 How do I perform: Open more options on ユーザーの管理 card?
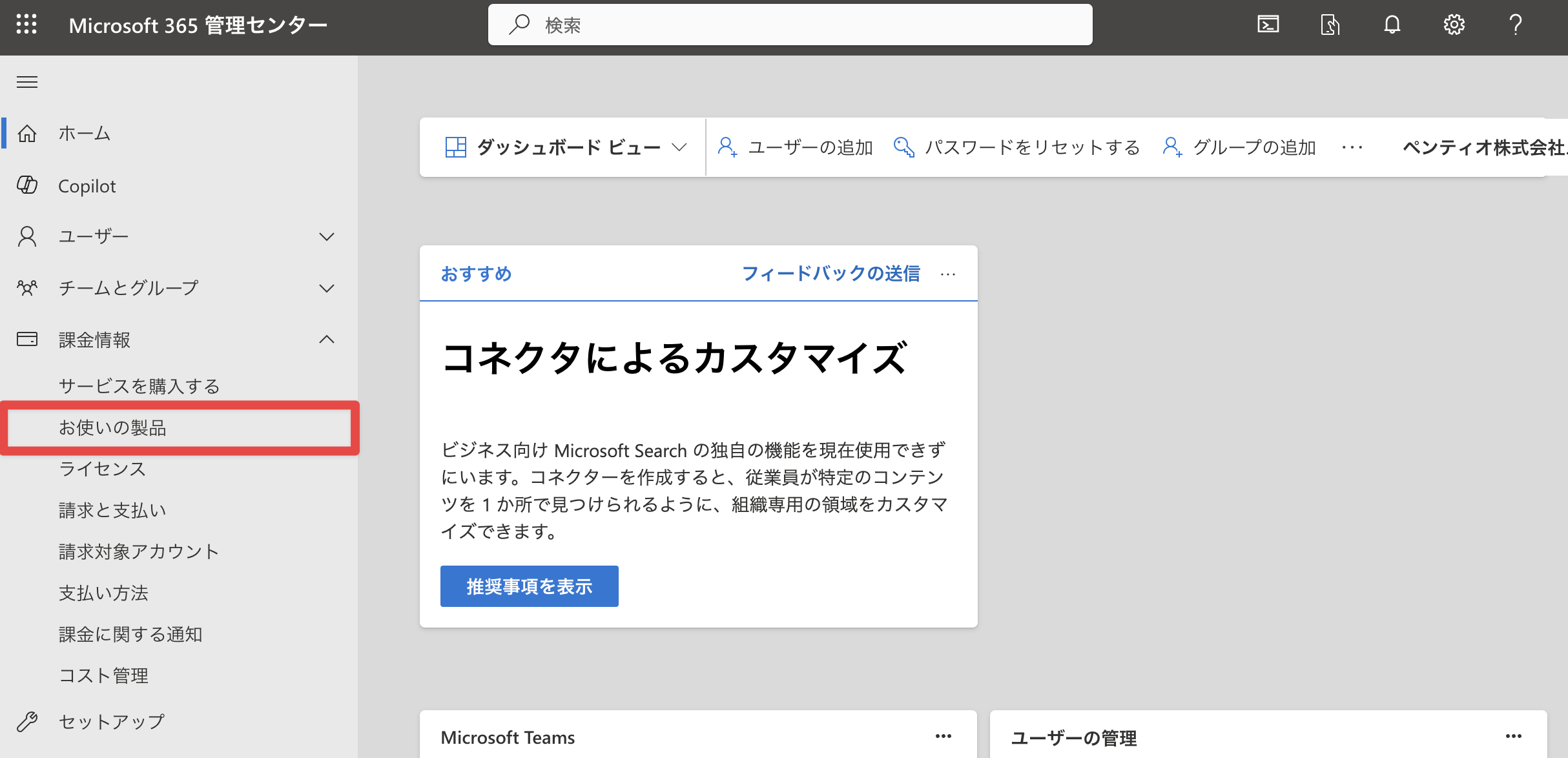coord(1514,736)
